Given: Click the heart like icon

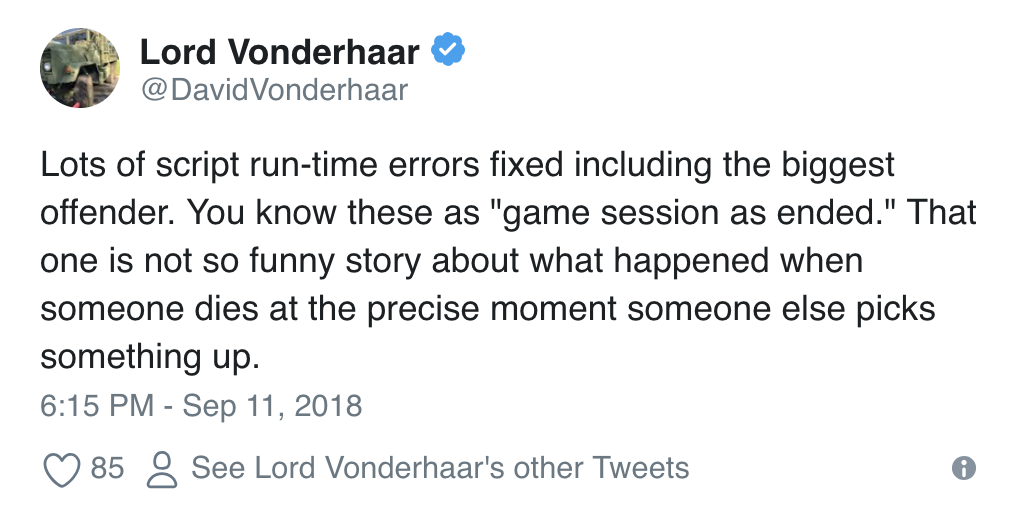Looking at the screenshot, I should (x=61, y=468).
